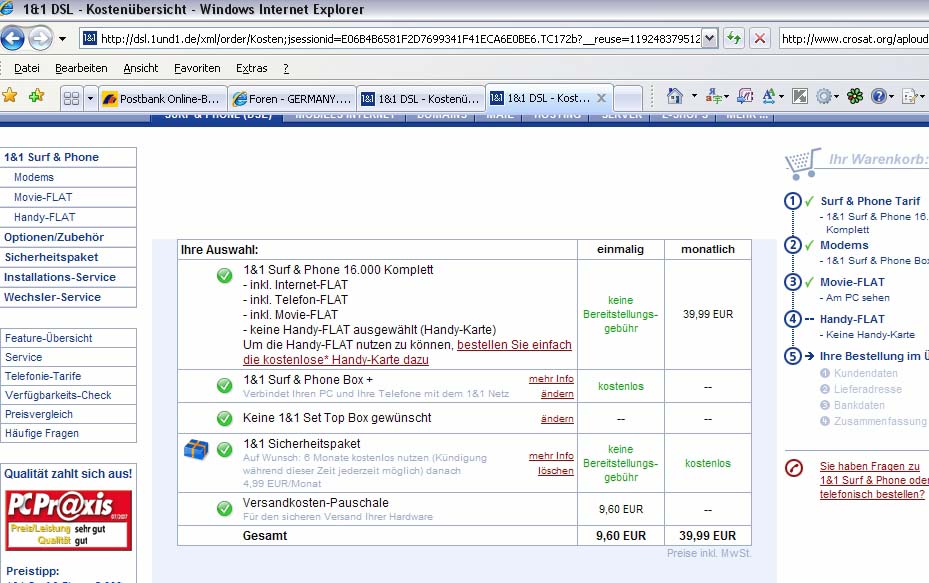The width and height of the screenshot is (929, 583).
Task: Open the Favorites Center star icon
Action: click(10, 97)
